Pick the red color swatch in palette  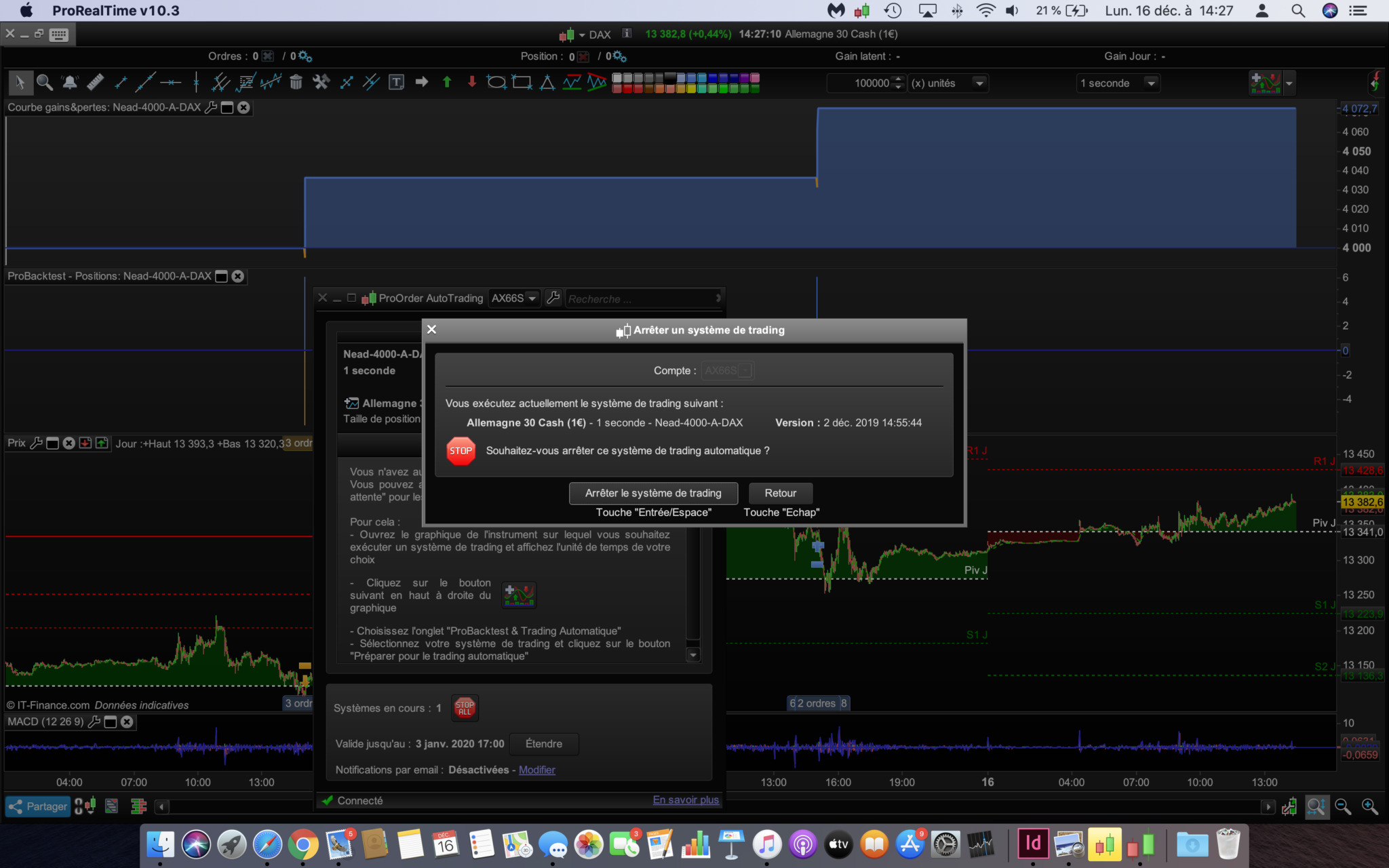point(628,88)
